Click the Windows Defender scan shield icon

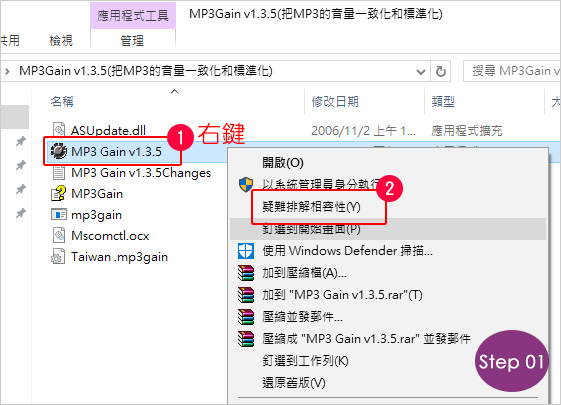click(246, 251)
